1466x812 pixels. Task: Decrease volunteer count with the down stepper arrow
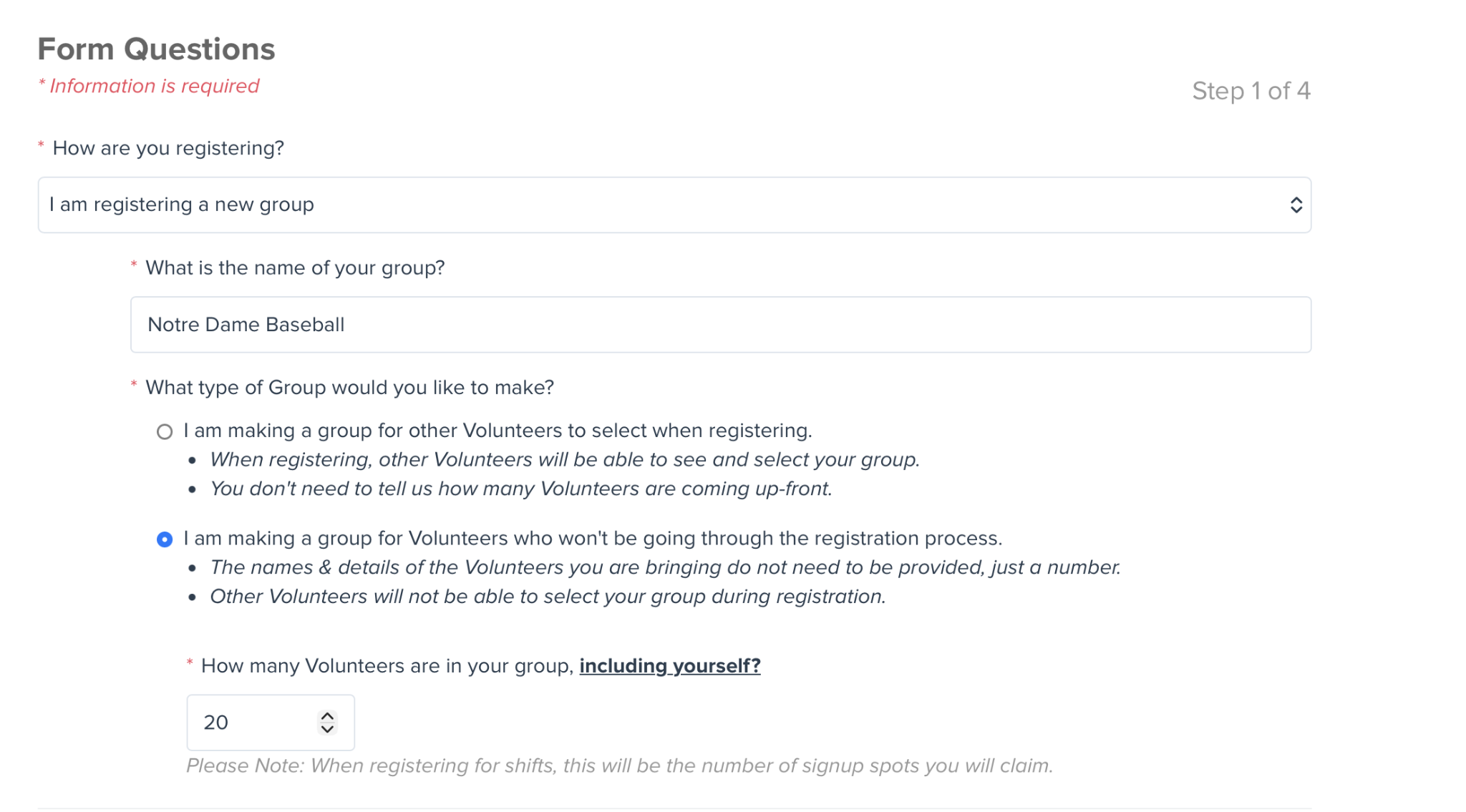click(327, 729)
